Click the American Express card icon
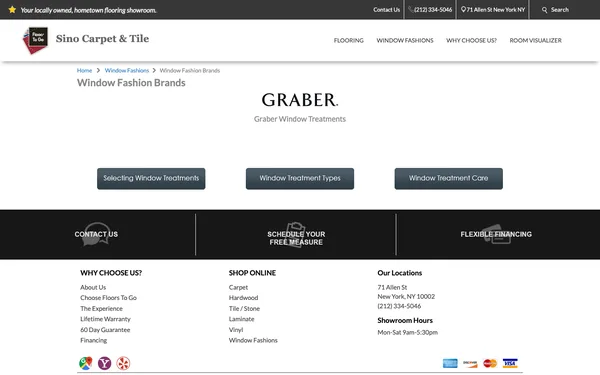This screenshot has height=375, width=600. tap(450, 363)
